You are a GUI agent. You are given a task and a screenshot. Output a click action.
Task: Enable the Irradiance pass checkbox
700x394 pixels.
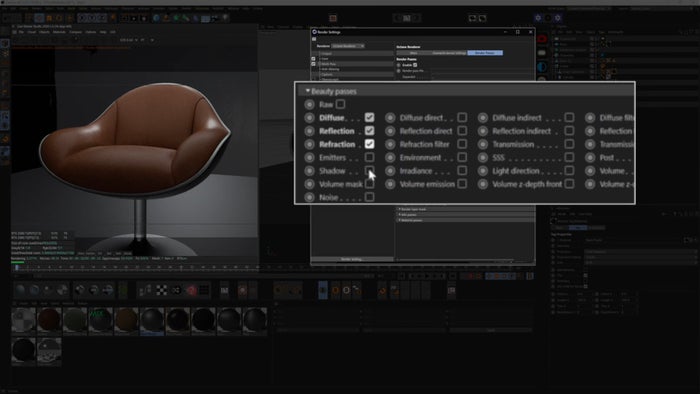click(x=462, y=170)
